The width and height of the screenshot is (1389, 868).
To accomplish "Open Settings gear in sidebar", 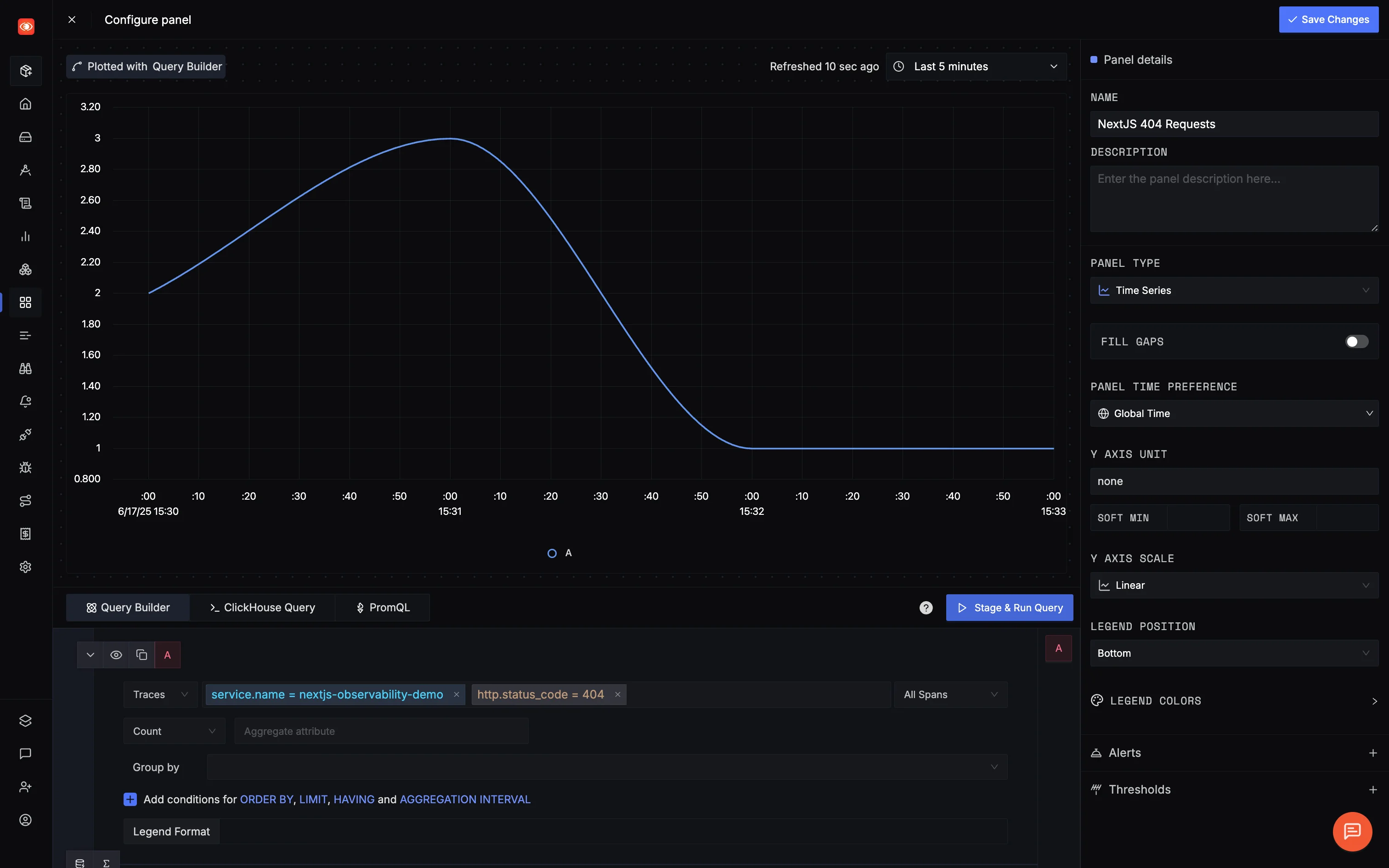I will coord(25,567).
